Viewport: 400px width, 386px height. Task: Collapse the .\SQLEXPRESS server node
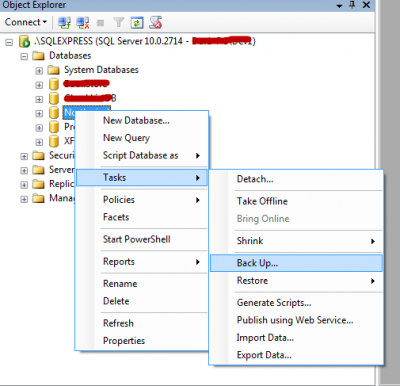[x=9, y=42]
